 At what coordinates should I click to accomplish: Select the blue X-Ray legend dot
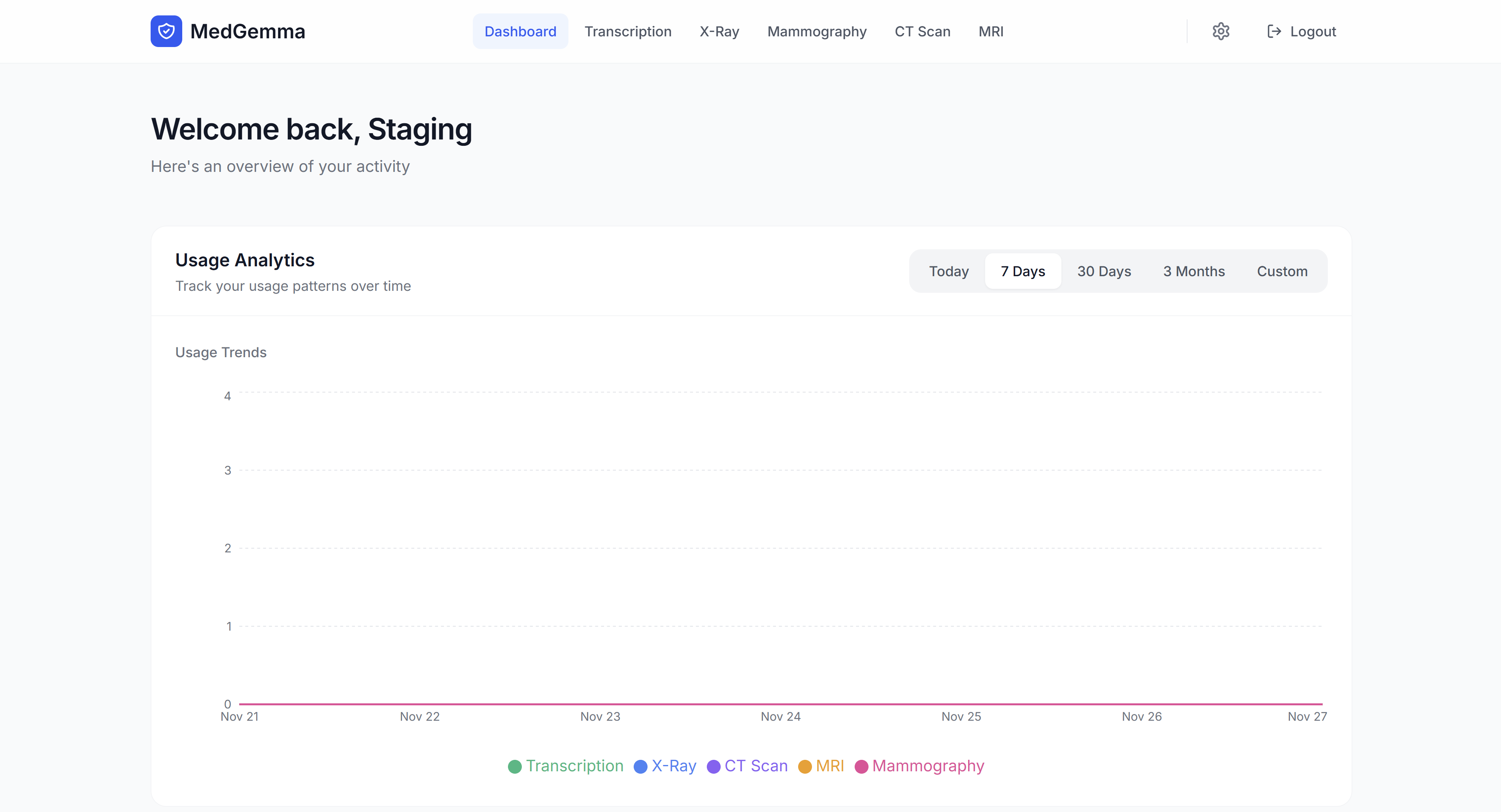click(641, 767)
